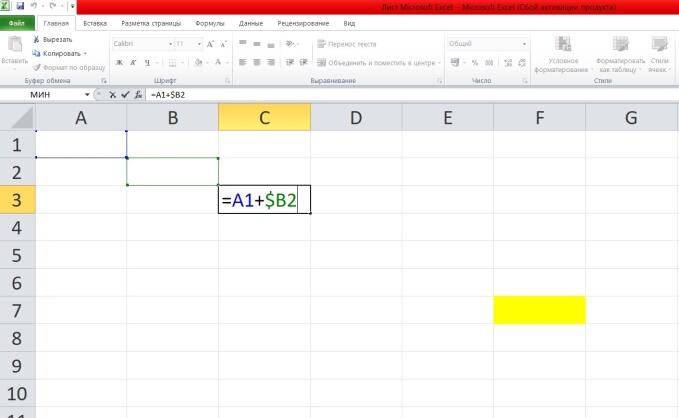Click the comma style 000 icon
679x418 pixels.
(489, 63)
